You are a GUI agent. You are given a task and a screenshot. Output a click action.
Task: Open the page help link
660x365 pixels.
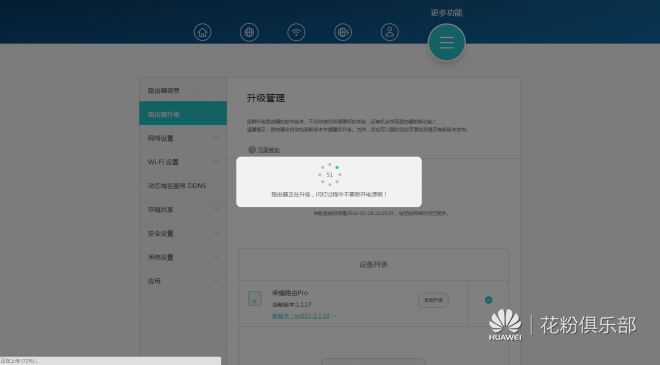tap(269, 150)
